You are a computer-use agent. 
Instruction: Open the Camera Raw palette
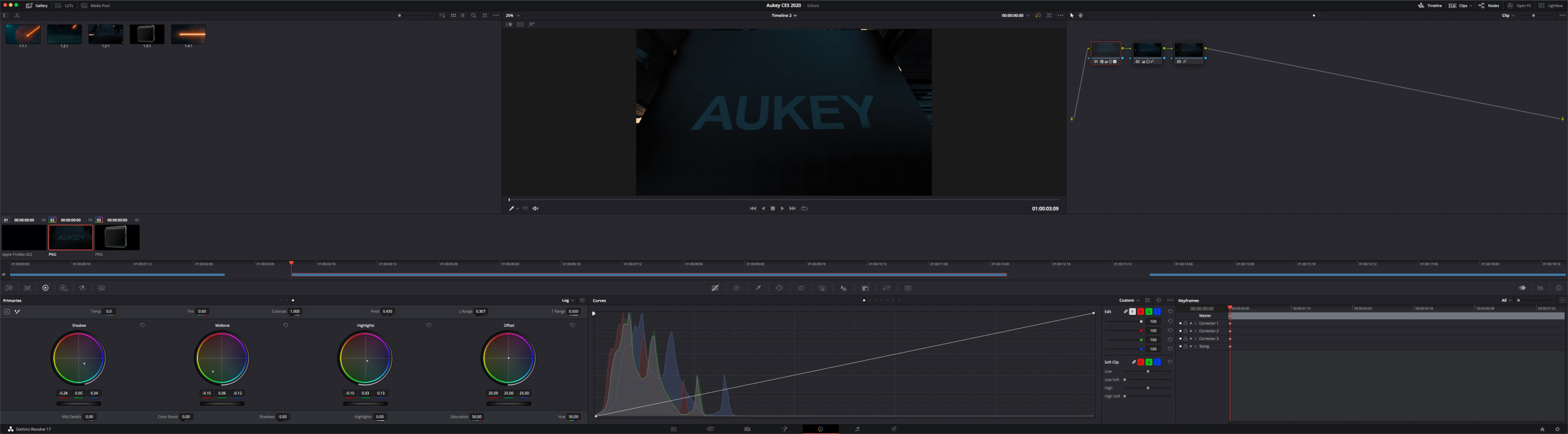[x=9, y=288]
